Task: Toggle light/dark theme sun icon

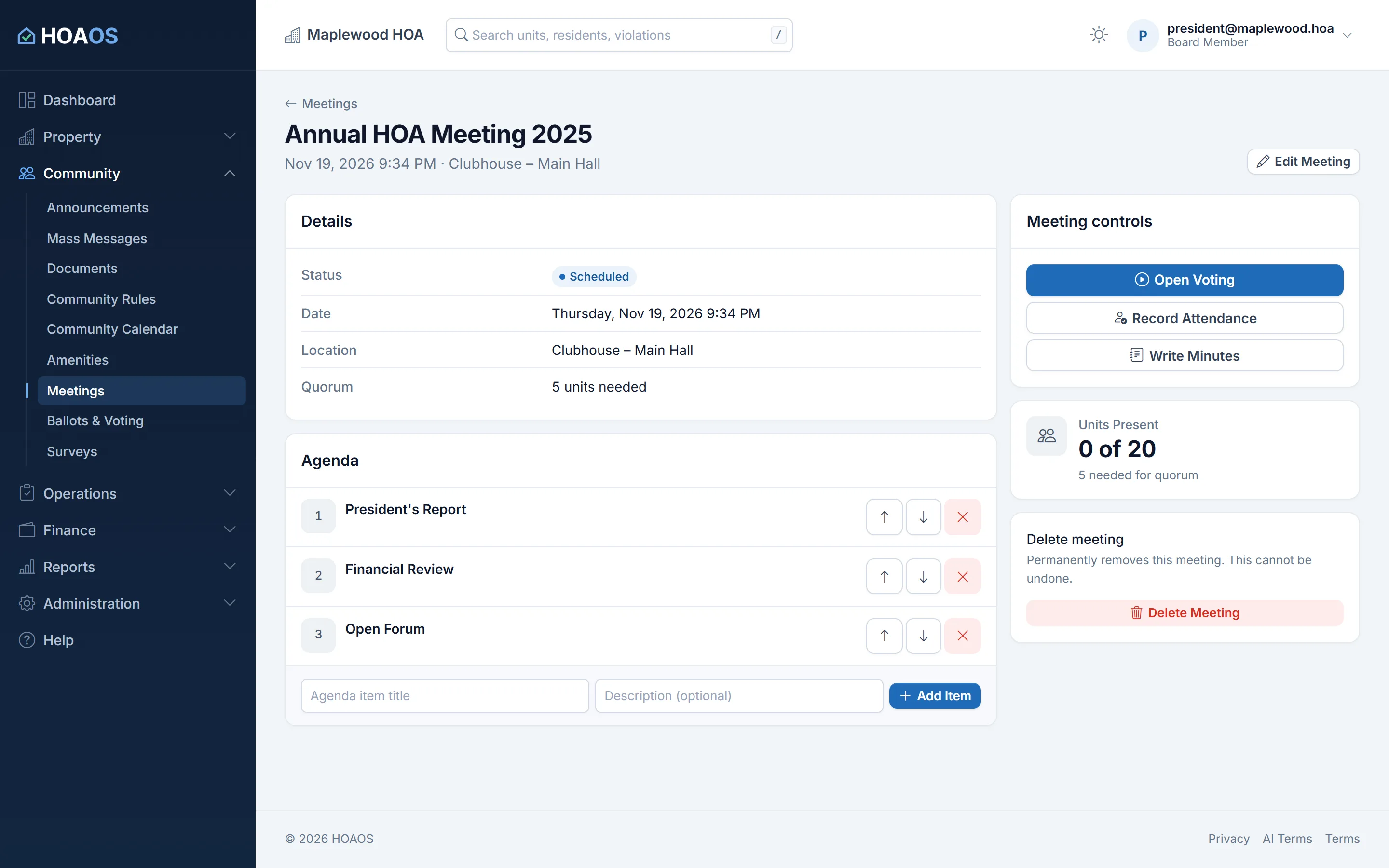Action: coord(1099,35)
